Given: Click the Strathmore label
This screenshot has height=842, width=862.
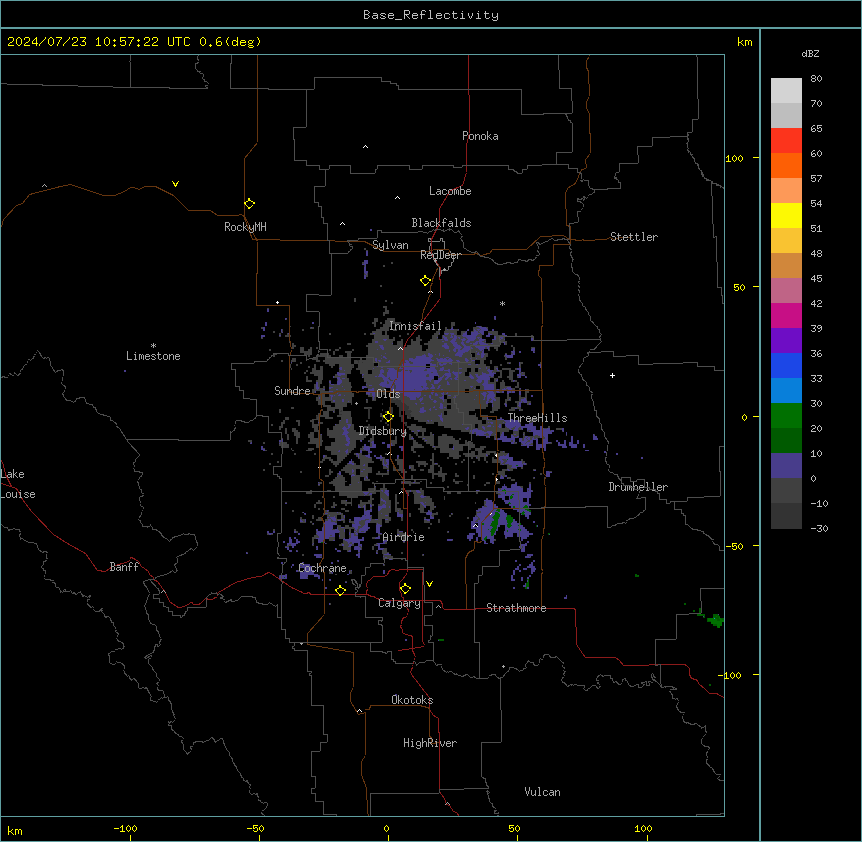Looking at the screenshot, I should [x=516, y=608].
